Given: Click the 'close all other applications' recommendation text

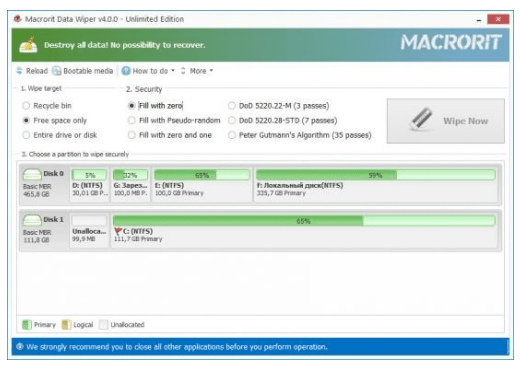Looking at the screenshot, I should tap(177, 347).
